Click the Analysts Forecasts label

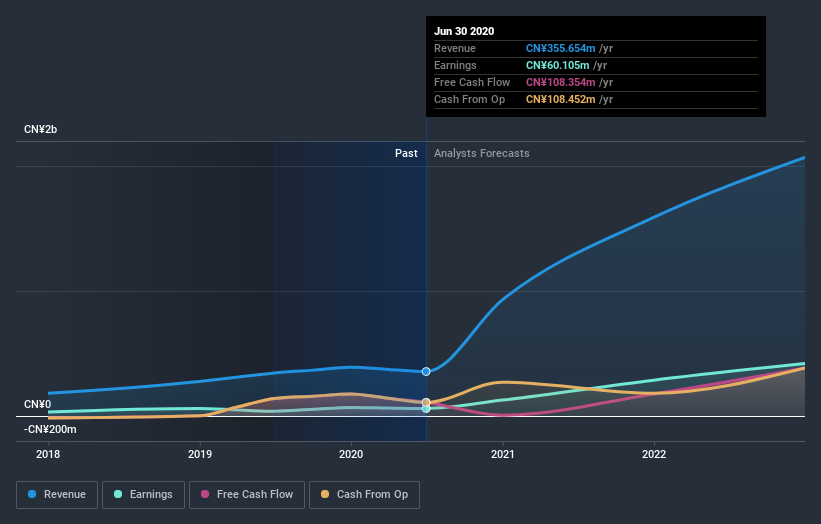[x=482, y=153]
